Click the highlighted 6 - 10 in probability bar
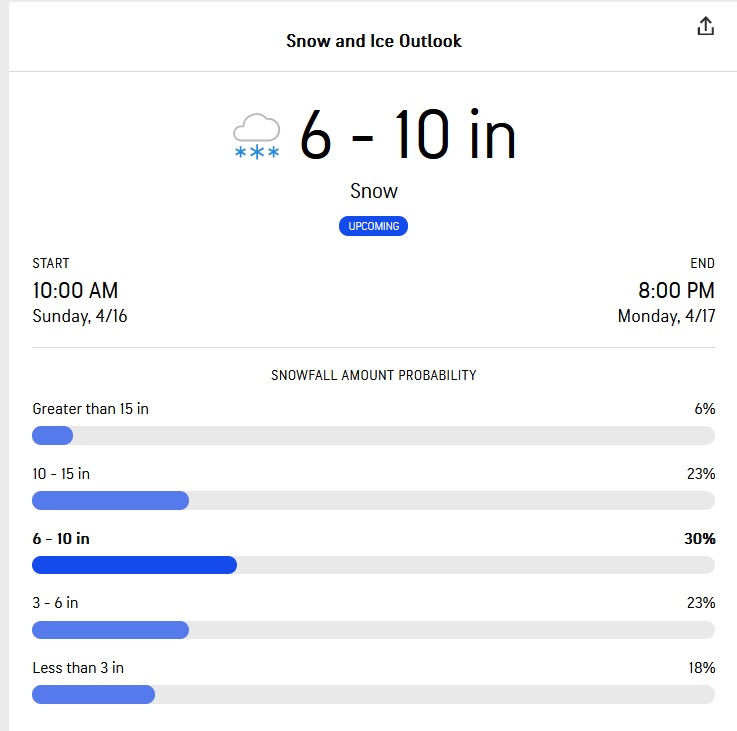The image size is (737, 731). pos(373,565)
